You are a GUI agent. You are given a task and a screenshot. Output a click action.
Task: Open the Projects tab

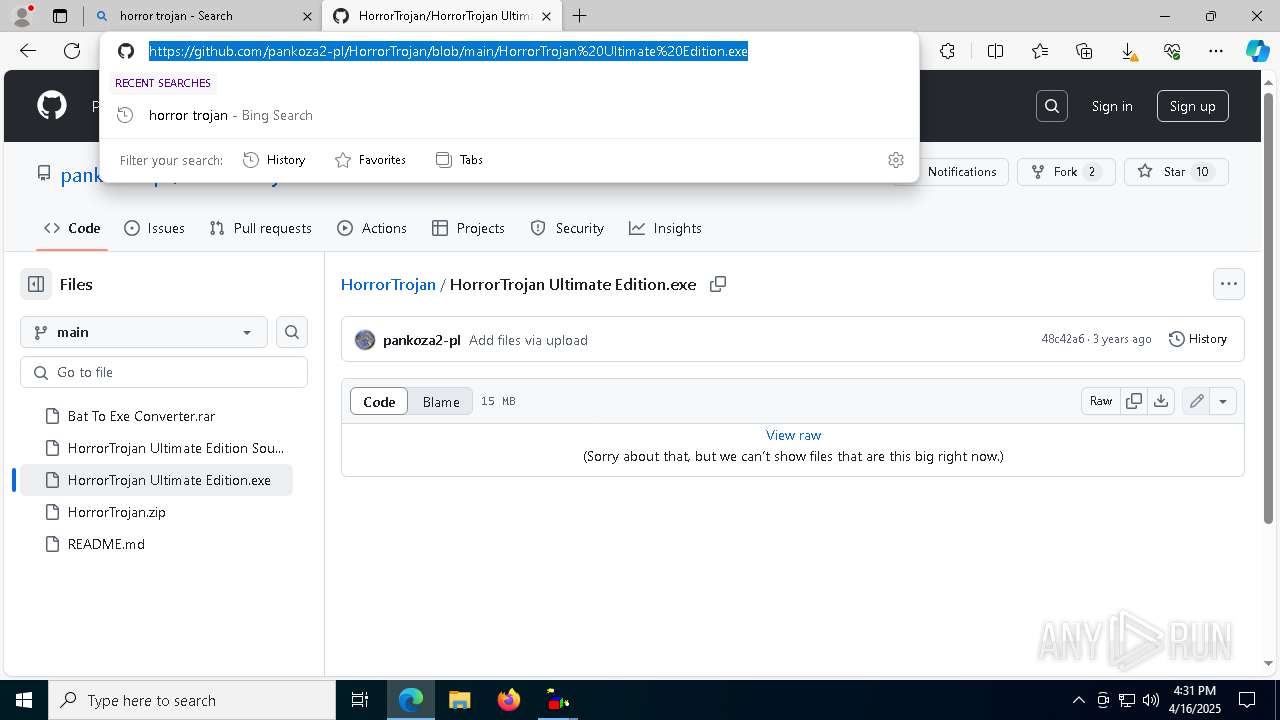click(x=468, y=228)
